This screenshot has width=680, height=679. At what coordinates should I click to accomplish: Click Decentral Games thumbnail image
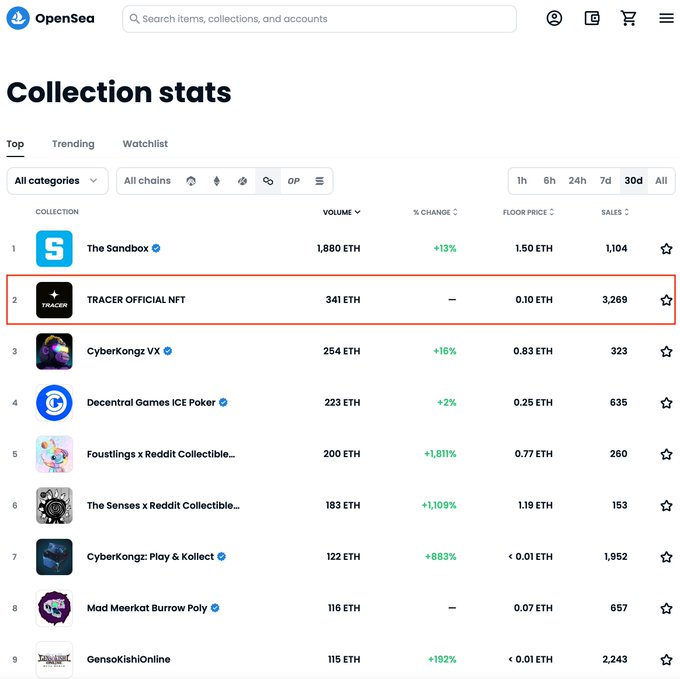tap(54, 403)
